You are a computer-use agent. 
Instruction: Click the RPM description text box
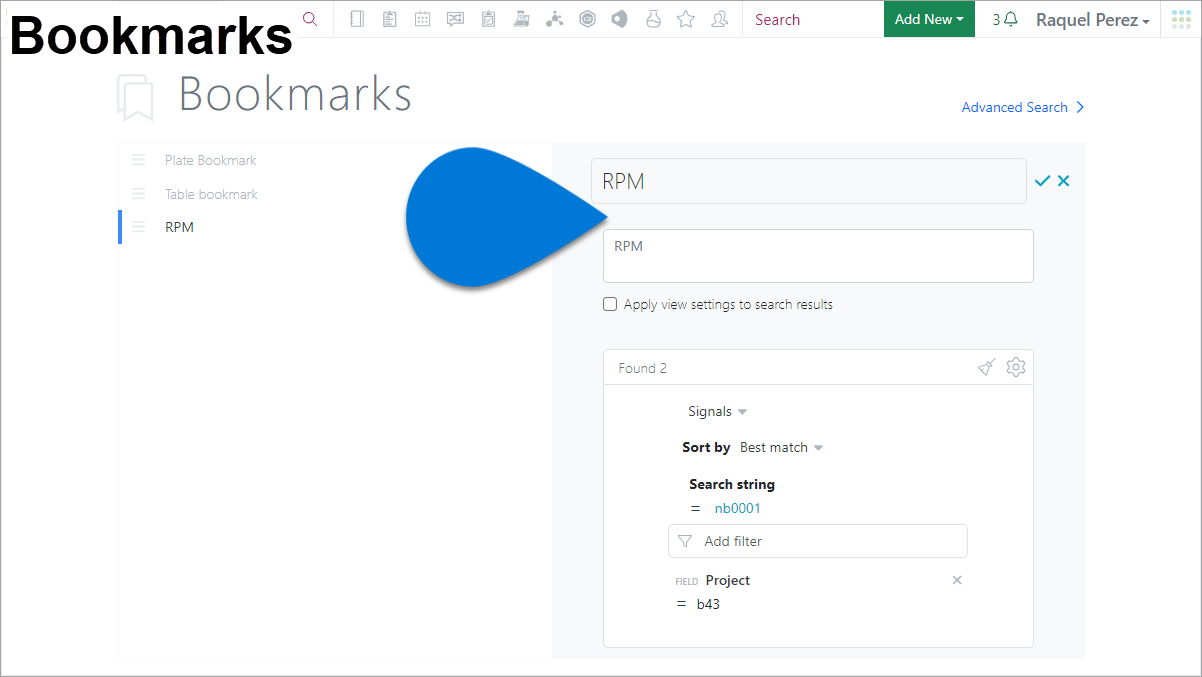click(818, 256)
